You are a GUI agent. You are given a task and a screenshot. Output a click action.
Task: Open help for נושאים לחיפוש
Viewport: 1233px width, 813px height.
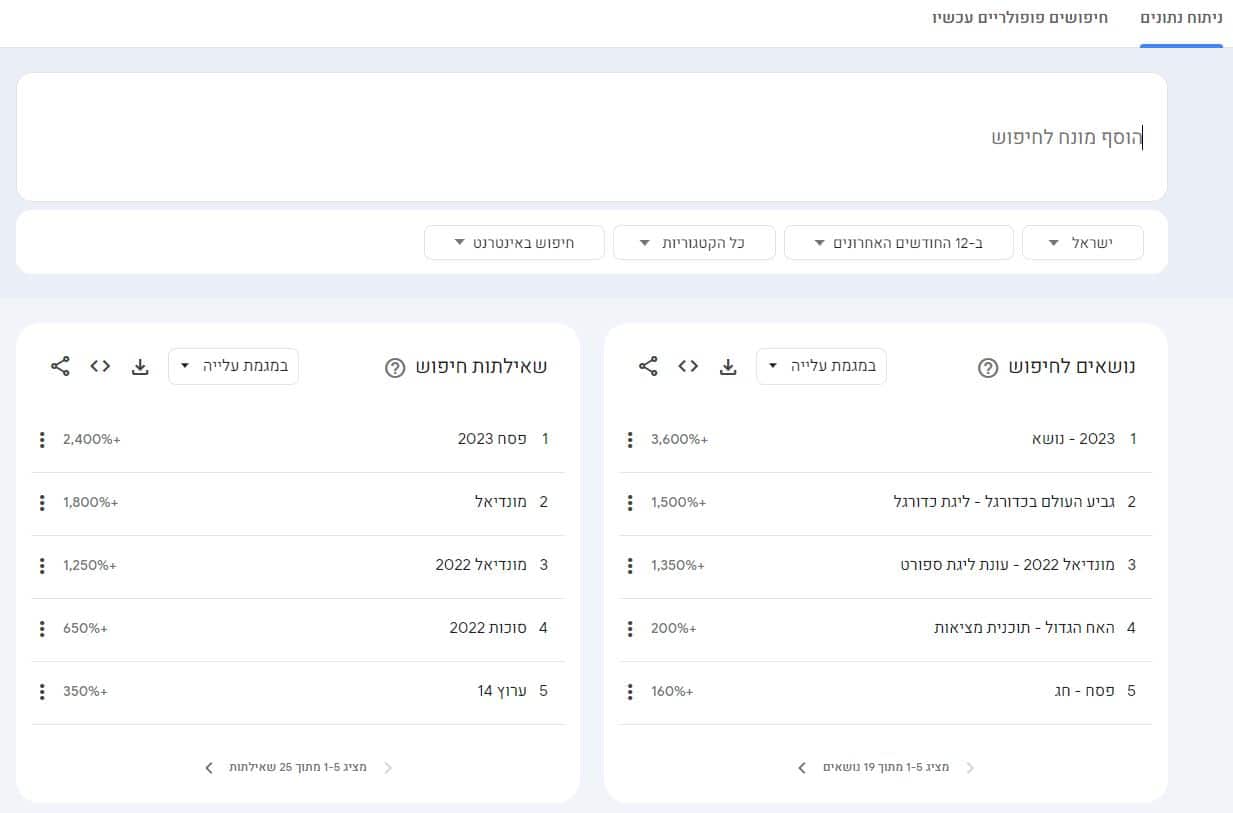(x=987, y=367)
